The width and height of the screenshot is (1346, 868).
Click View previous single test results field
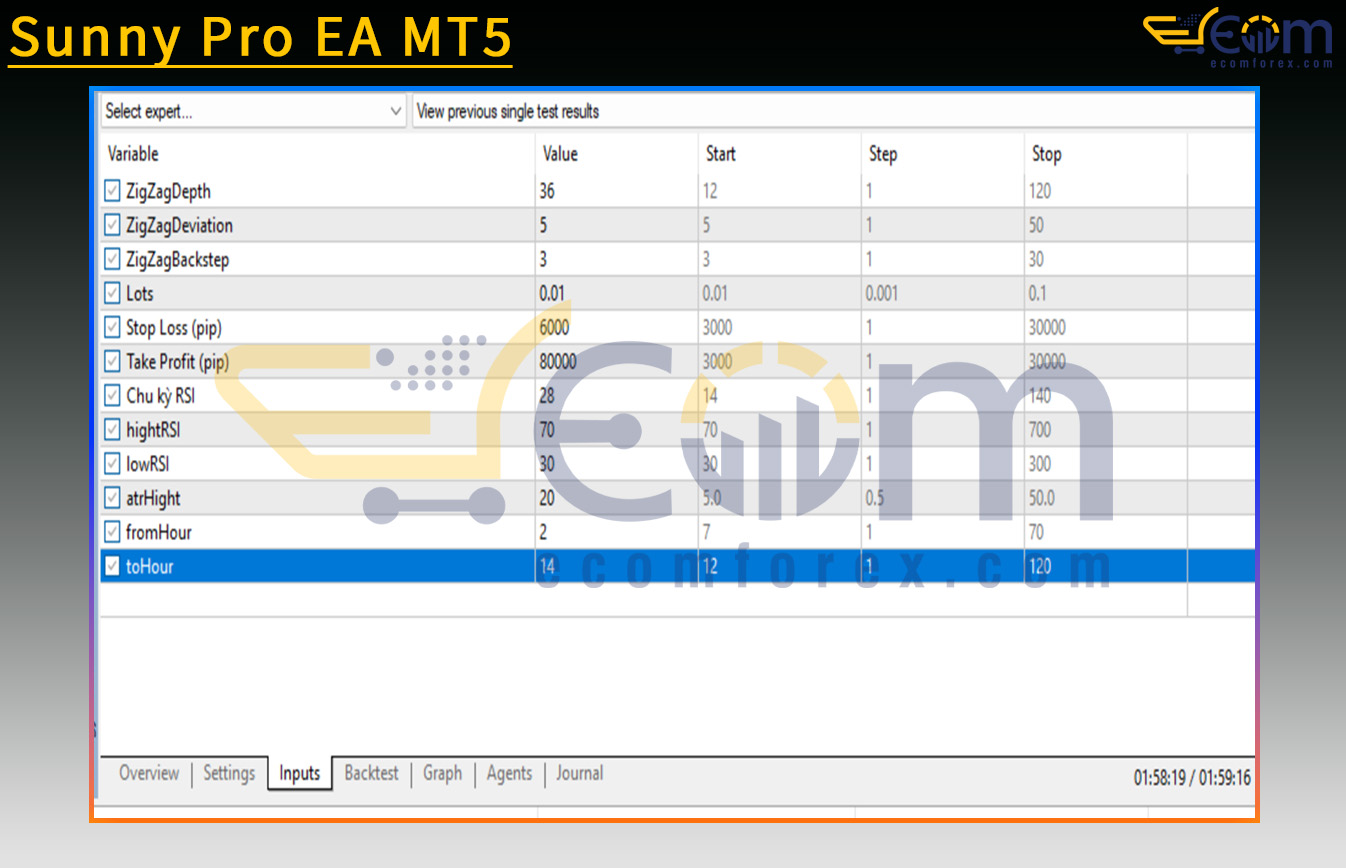(x=833, y=111)
